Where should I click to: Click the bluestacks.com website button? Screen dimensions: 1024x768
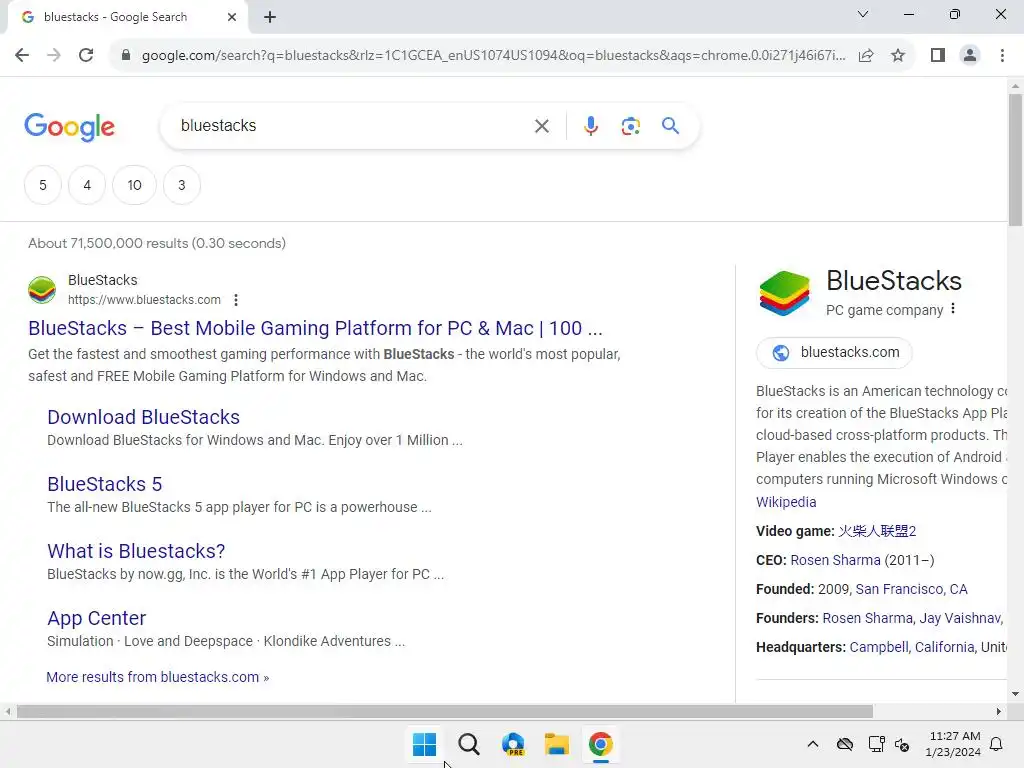[834, 353]
